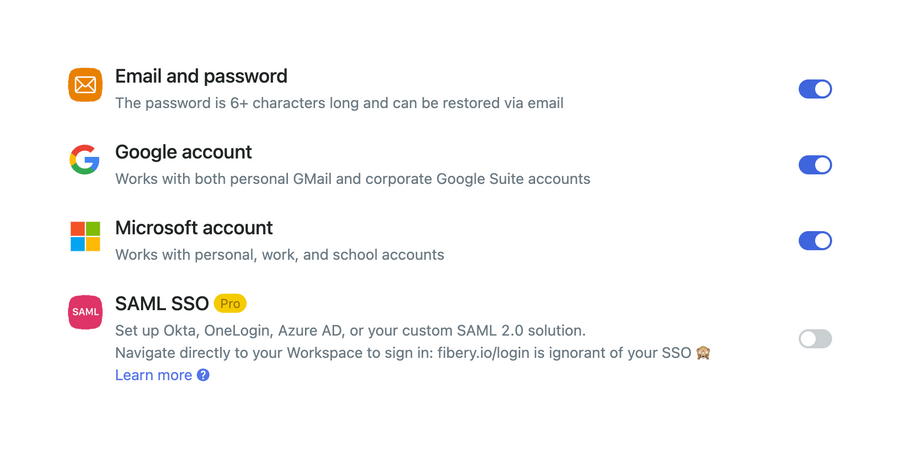Image resolution: width=900 pixels, height=449 pixels.
Task: Click the Email and password heading
Action: pos(201,76)
